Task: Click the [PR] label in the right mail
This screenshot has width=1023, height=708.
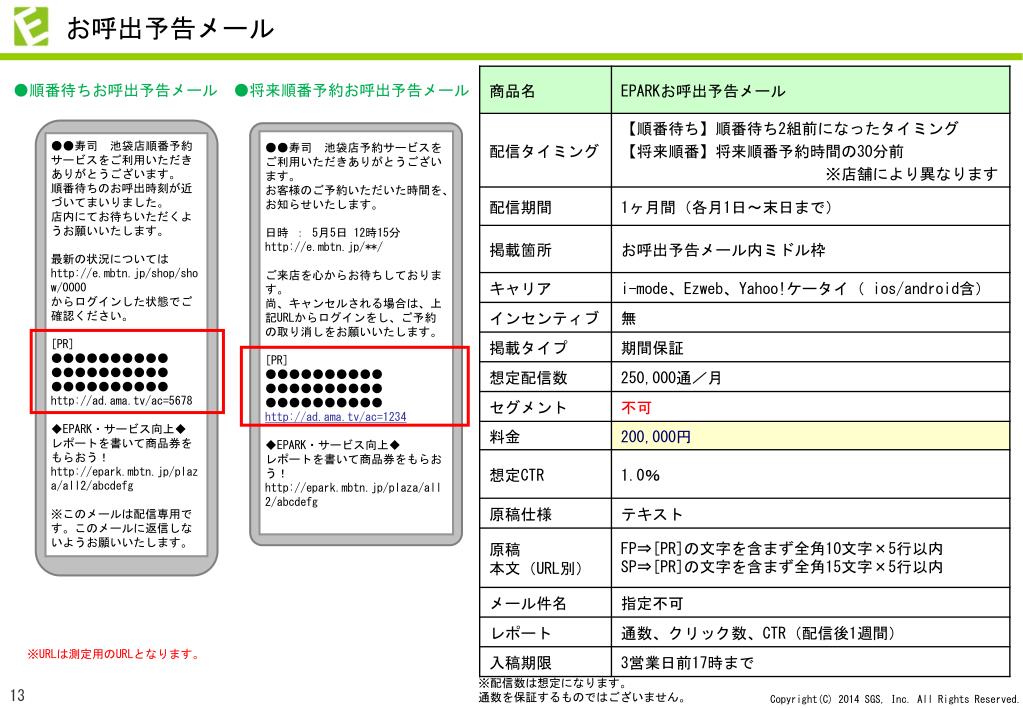Action: pyautogui.click(x=276, y=360)
